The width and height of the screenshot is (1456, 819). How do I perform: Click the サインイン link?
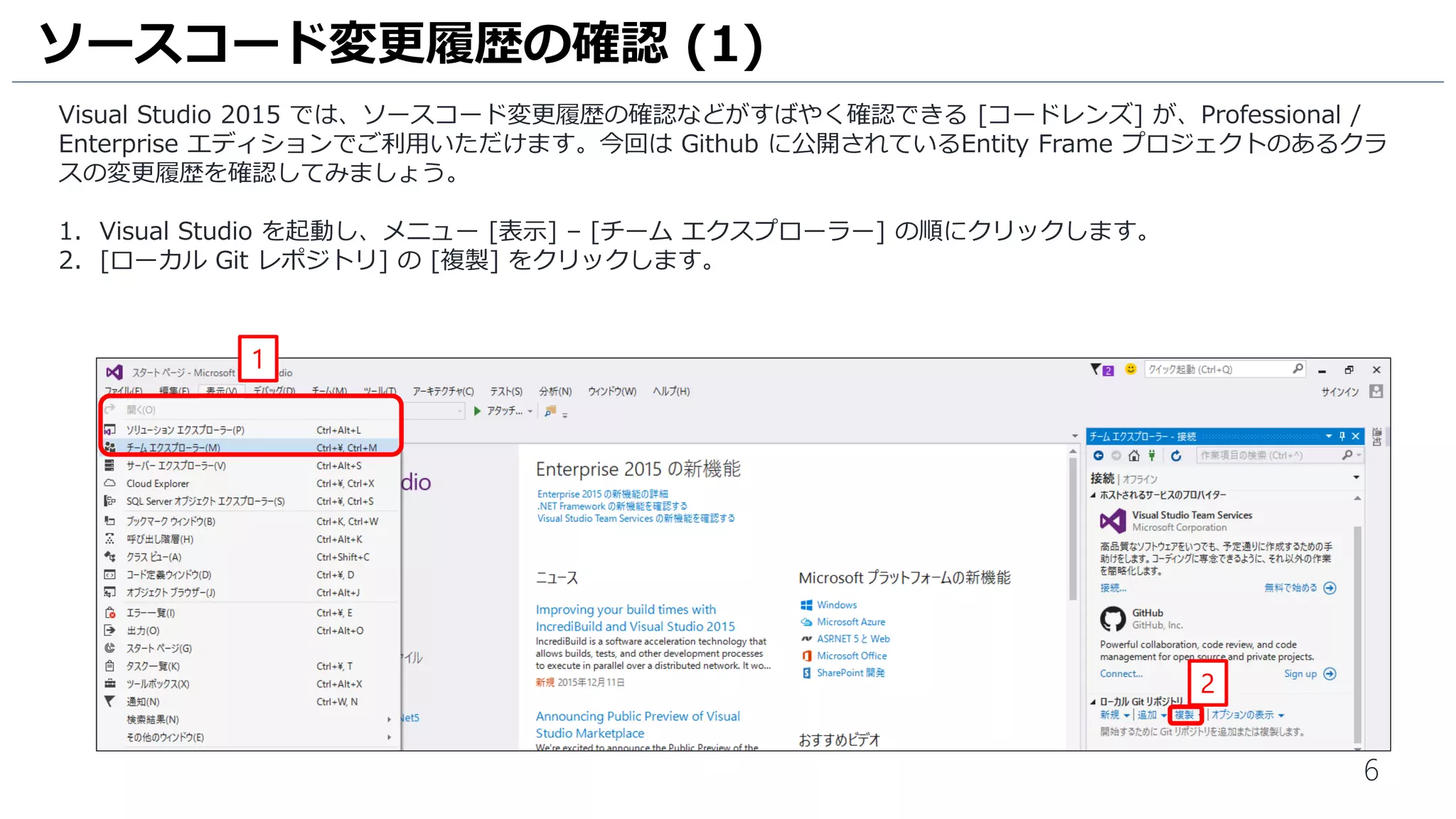tap(1340, 392)
